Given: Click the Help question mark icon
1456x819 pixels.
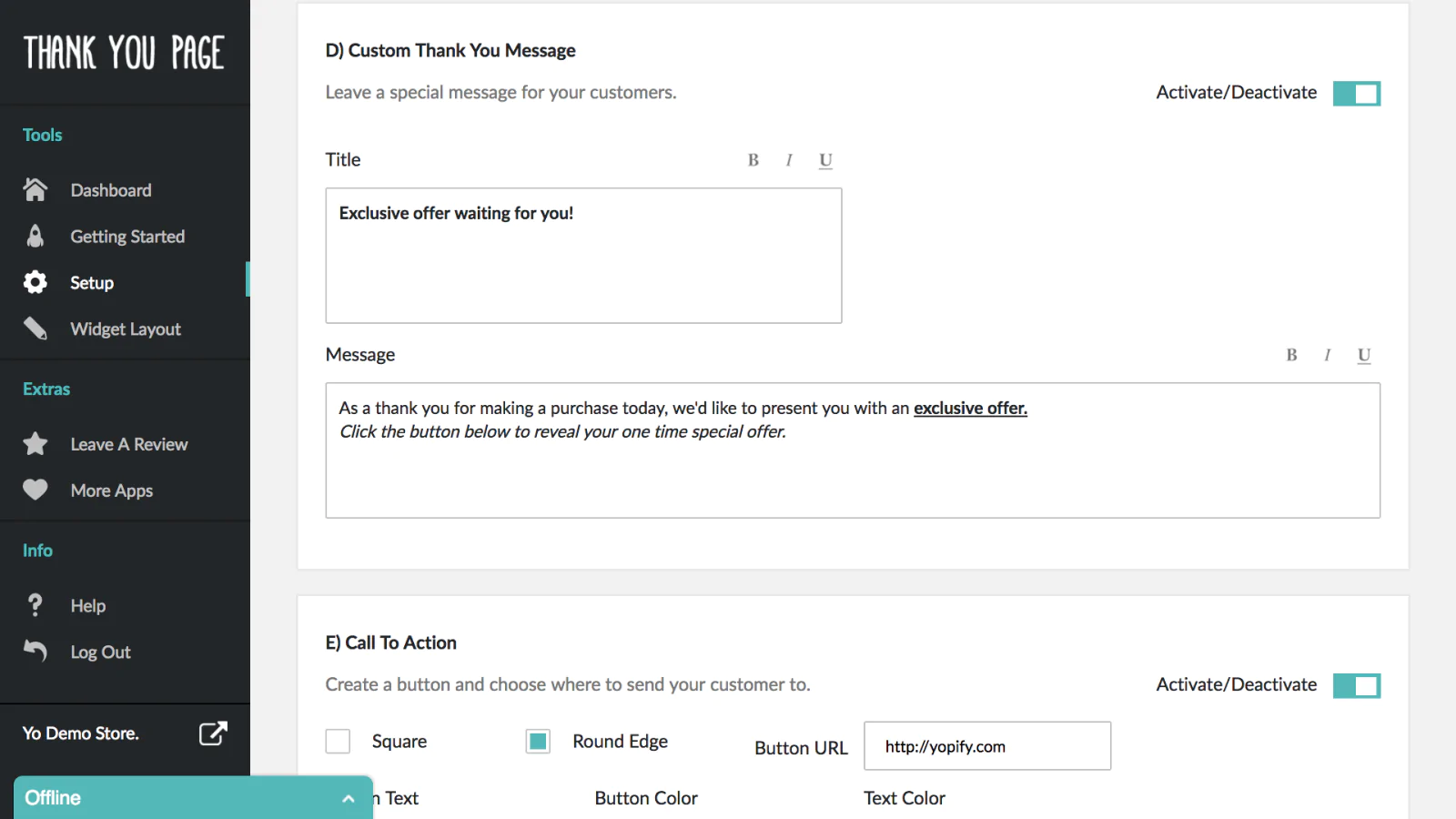Looking at the screenshot, I should pos(35,604).
